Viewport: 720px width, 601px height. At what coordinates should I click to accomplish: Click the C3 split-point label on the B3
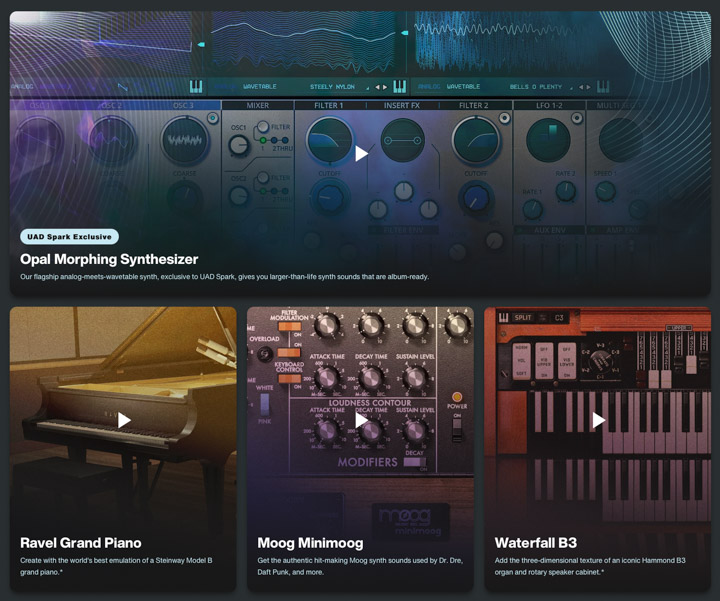(x=559, y=317)
